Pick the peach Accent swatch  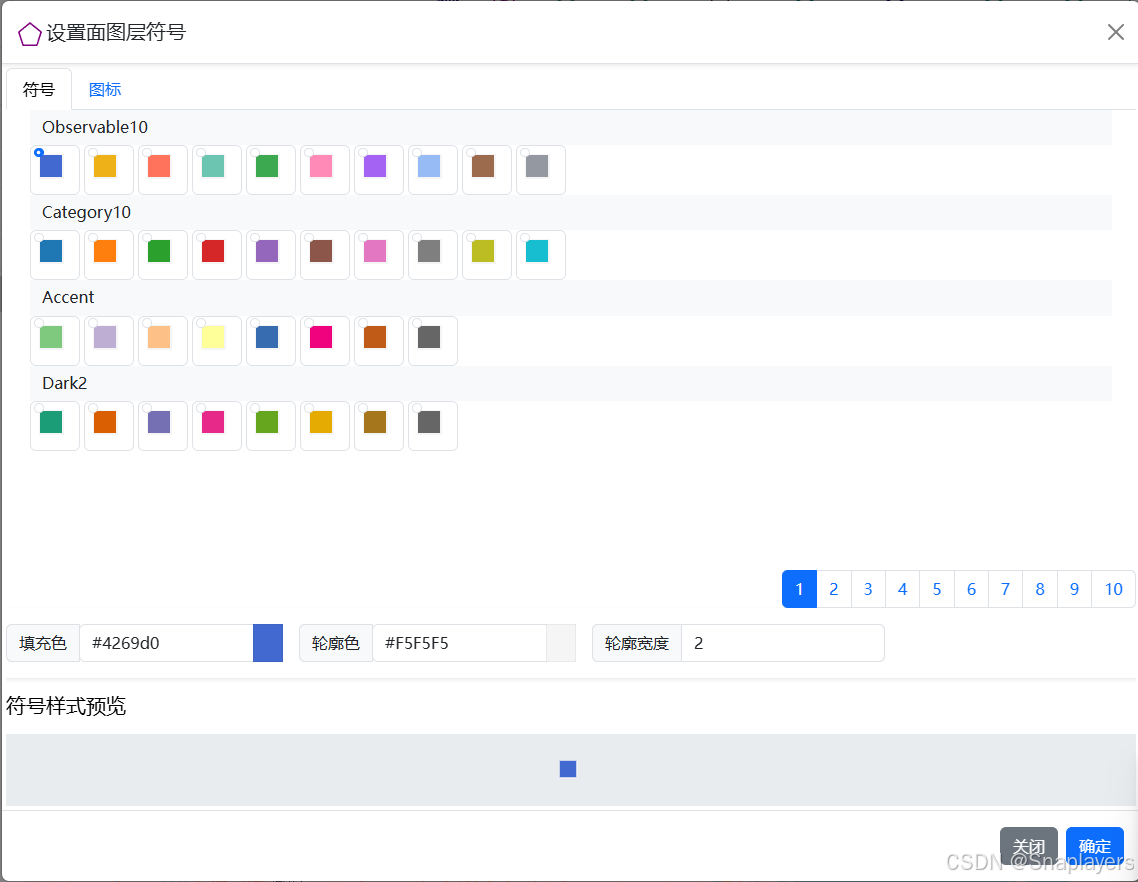click(163, 340)
